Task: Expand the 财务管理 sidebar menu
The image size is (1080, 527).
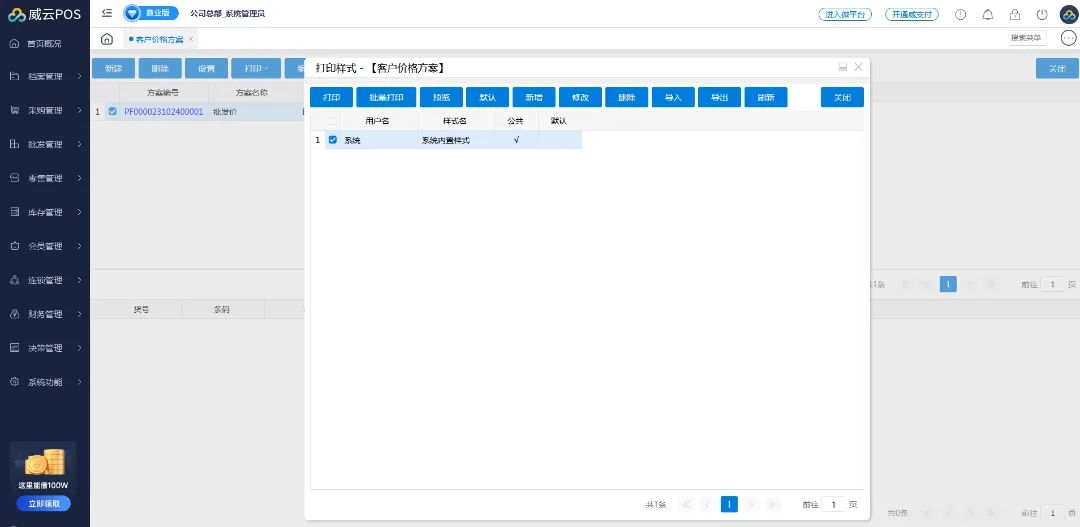Action: (x=45, y=314)
